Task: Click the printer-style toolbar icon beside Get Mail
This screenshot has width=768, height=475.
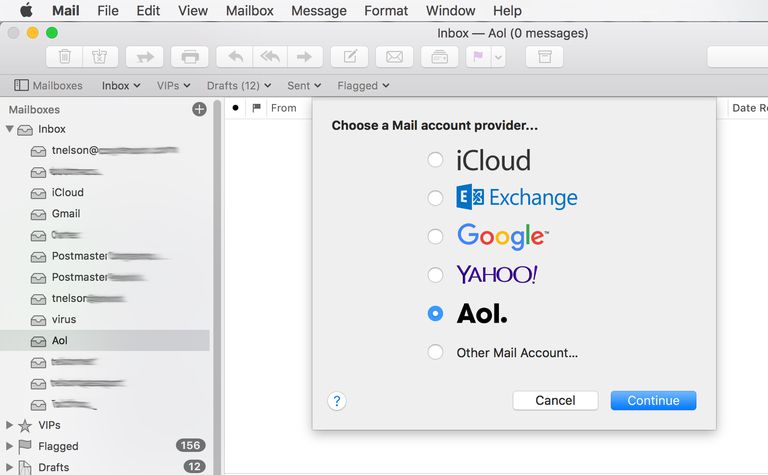Action: pyautogui.click(x=439, y=57)
